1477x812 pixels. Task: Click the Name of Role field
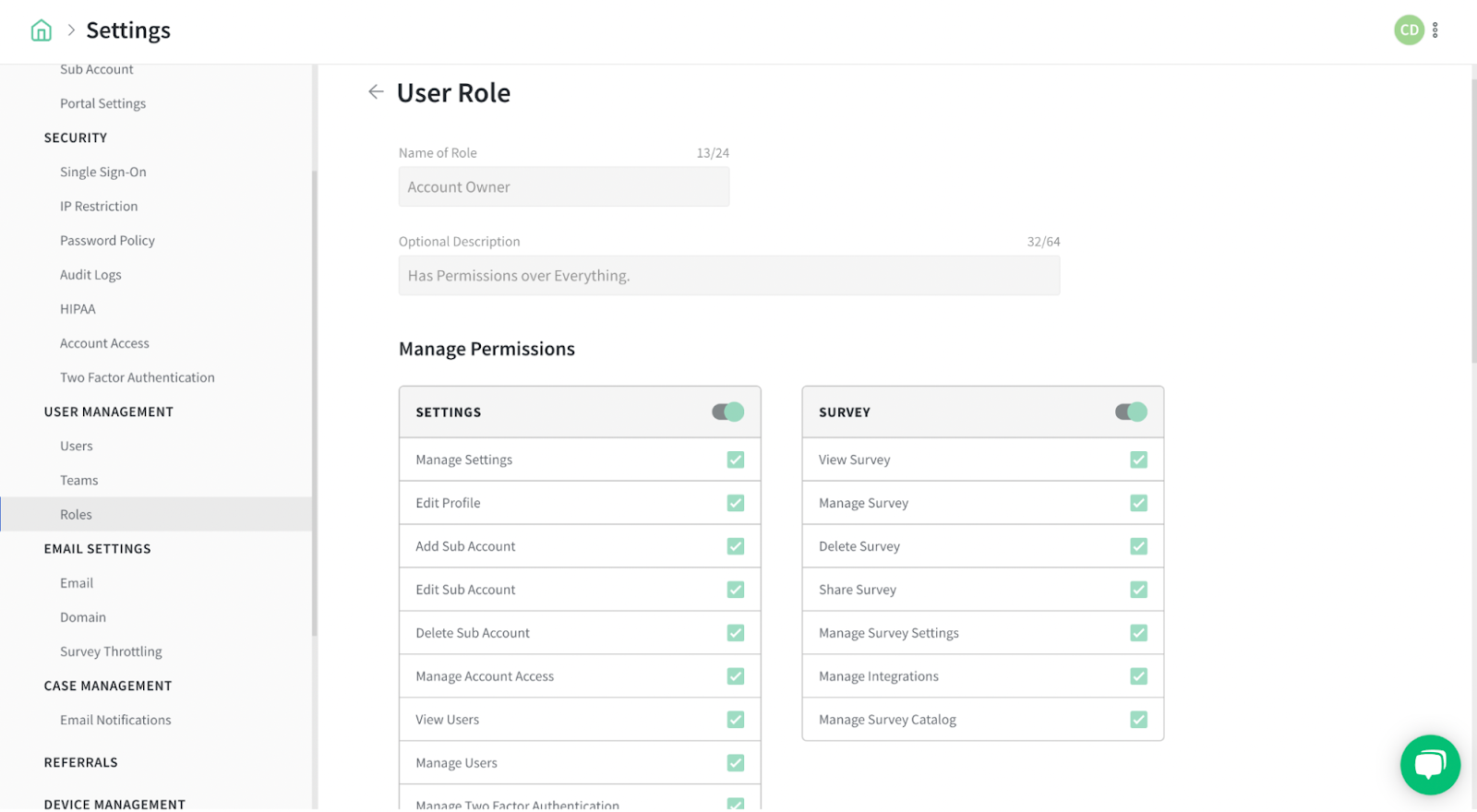(564, 187)
